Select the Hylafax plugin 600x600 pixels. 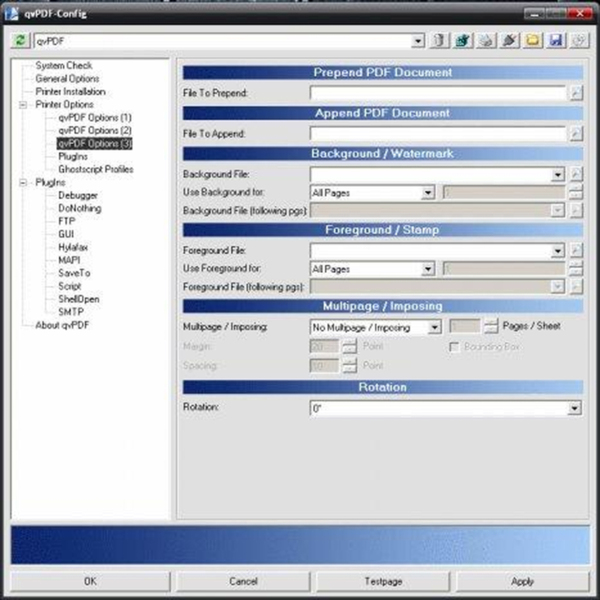click(73, 247)
